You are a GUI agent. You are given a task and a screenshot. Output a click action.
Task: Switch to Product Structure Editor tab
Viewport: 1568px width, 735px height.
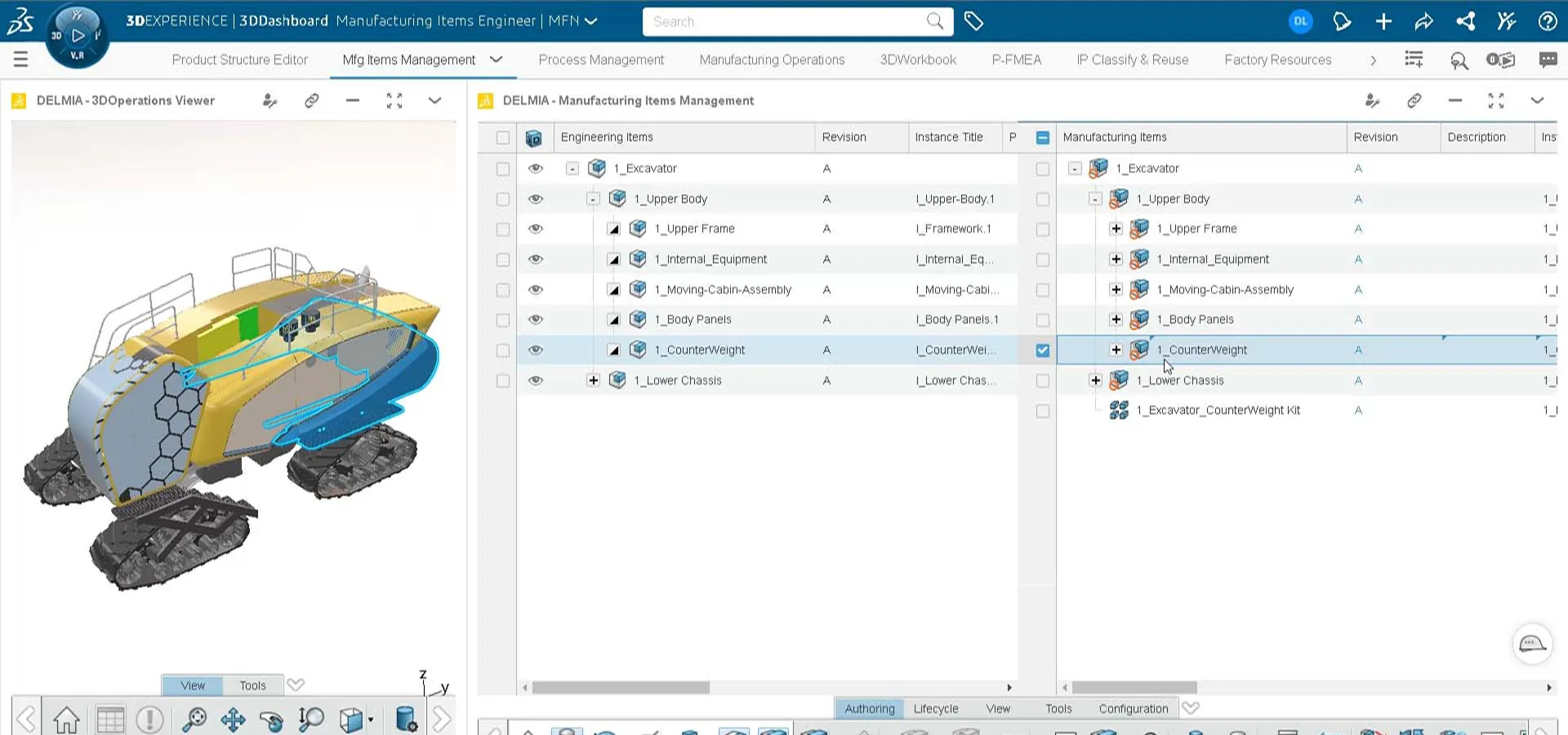pos(240,60)
